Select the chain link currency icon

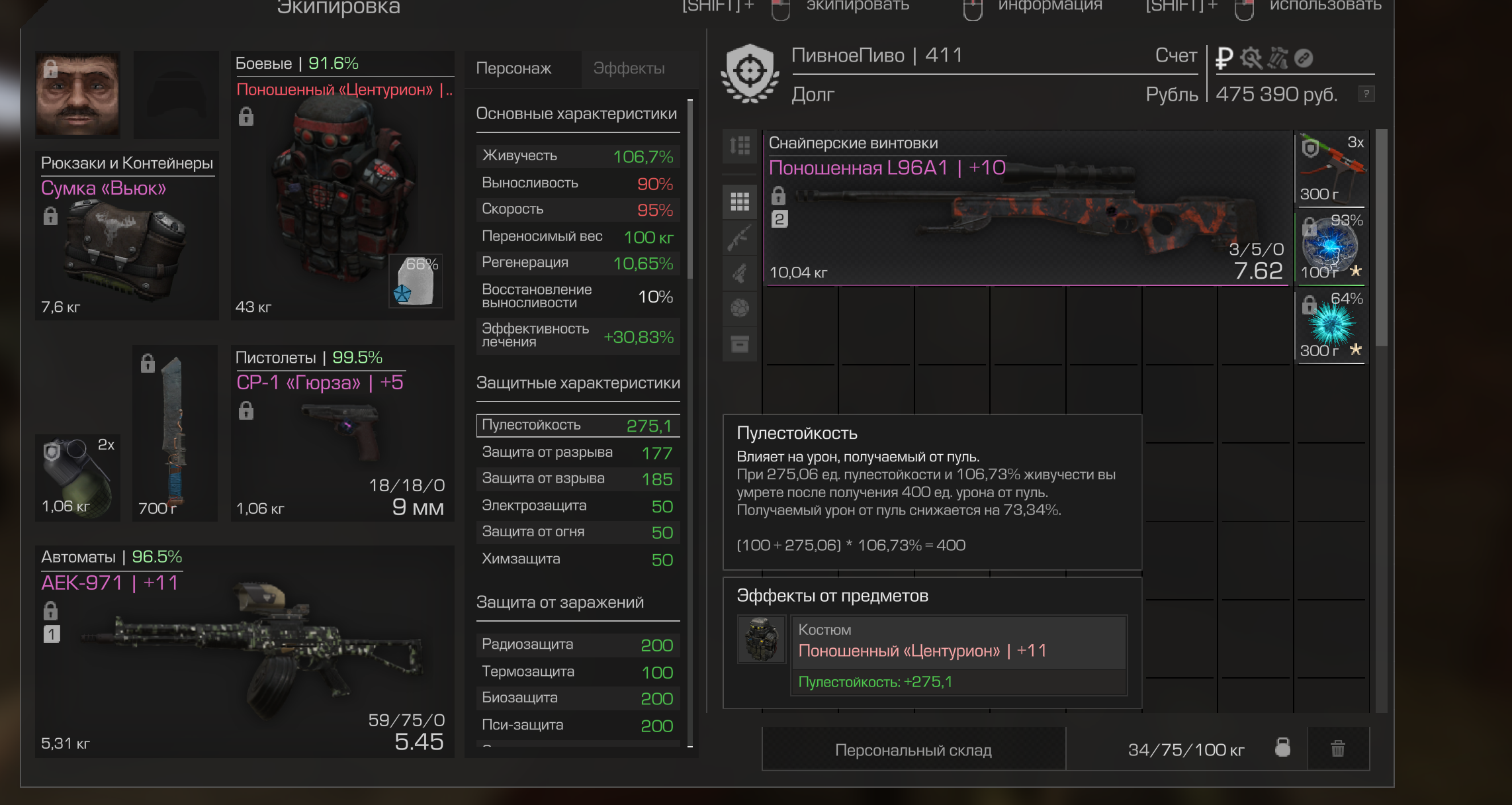point(1304,58)
